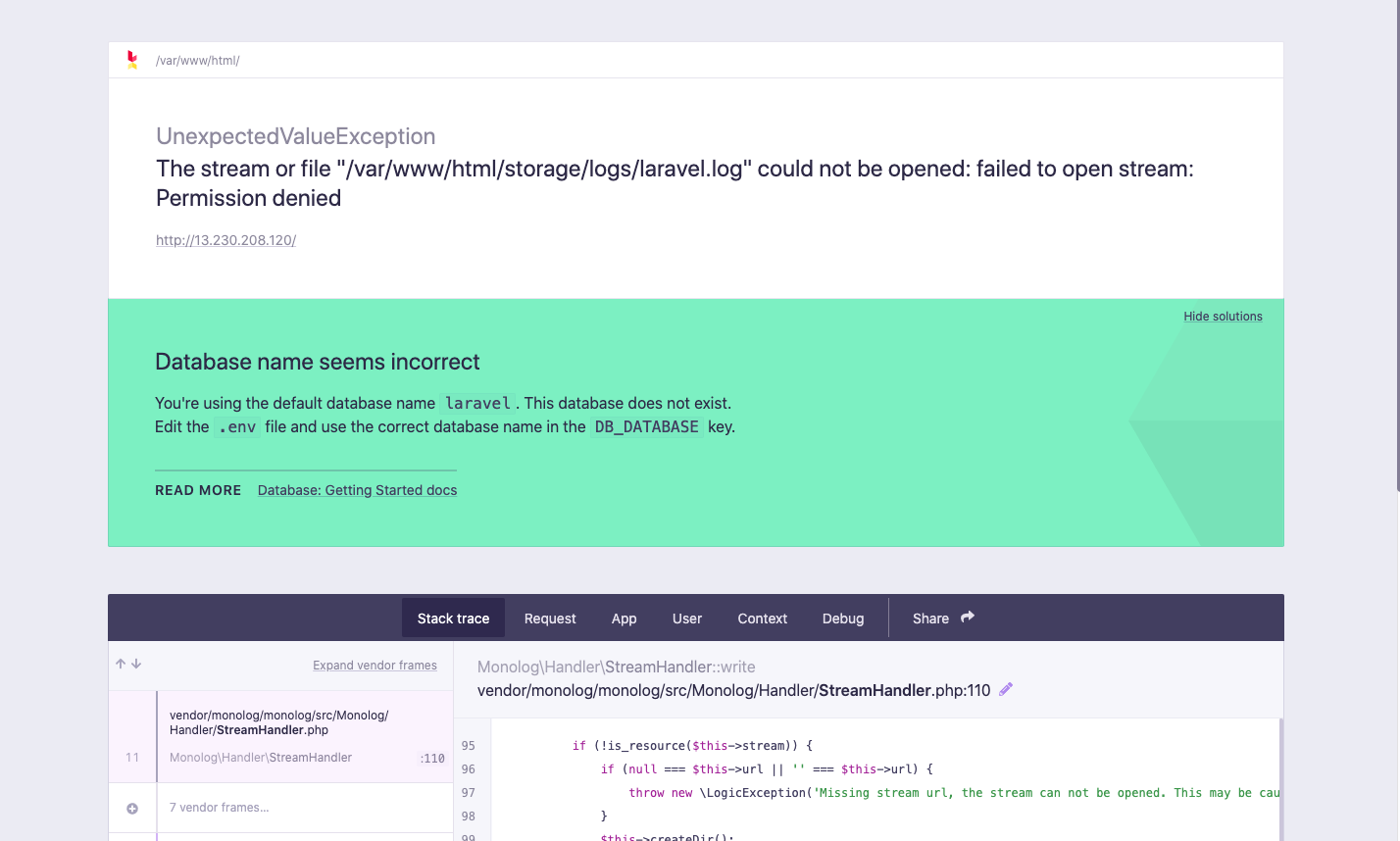Click the UnexpectedValueException title

[295, 136]
